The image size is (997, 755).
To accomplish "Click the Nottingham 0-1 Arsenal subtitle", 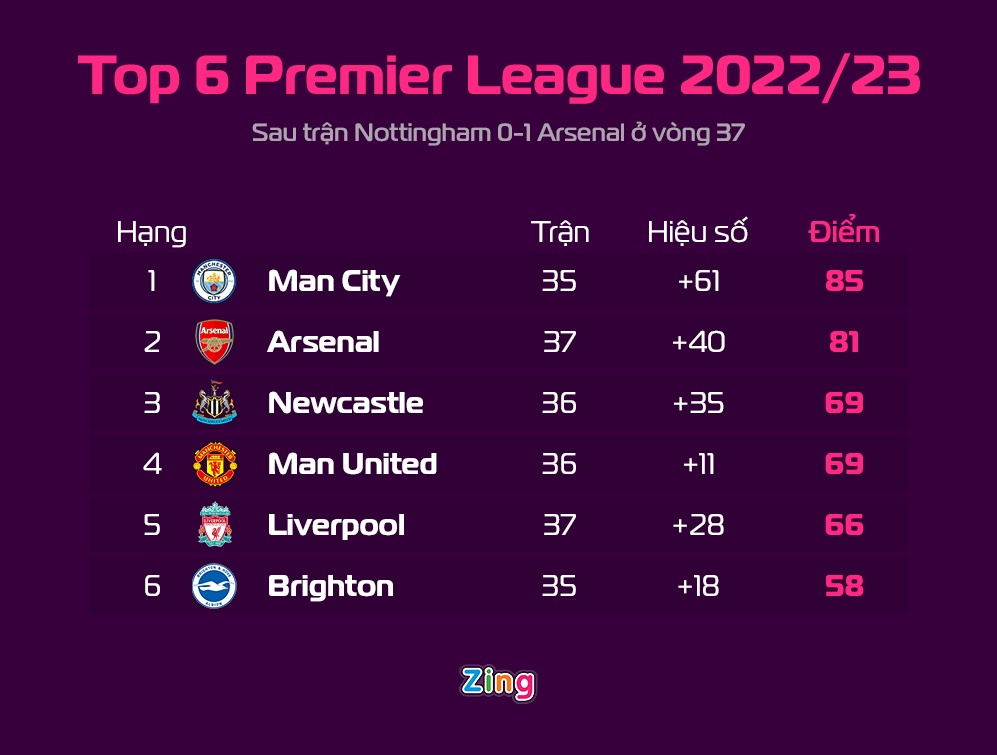I will click(498, 133).
